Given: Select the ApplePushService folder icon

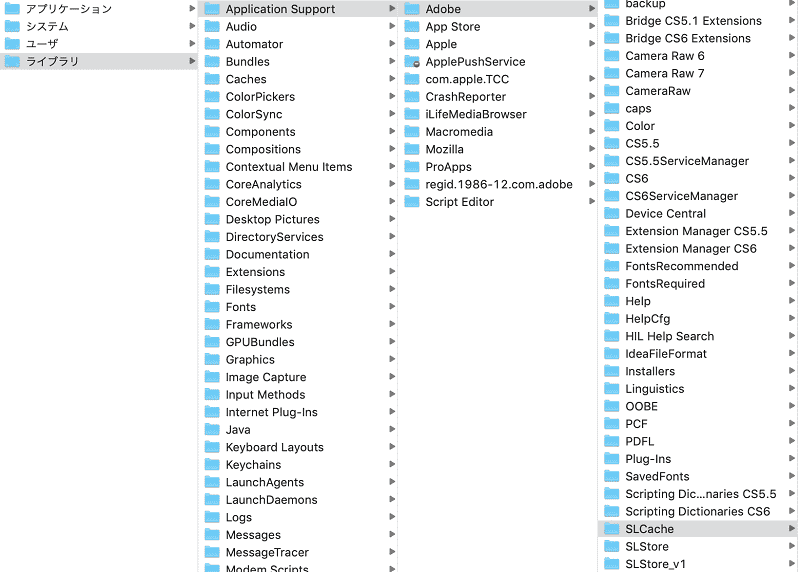Looking at the screenshot, I should (412, 62).
